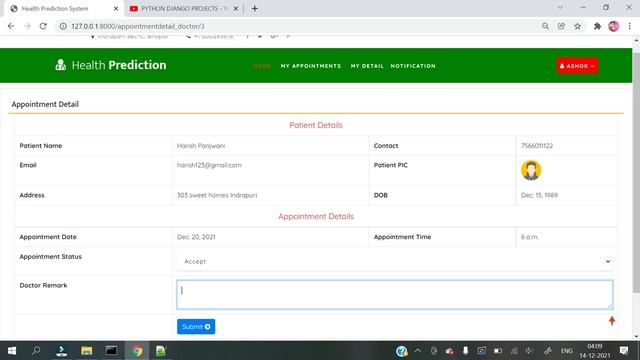Open the volume tray icon
640x360 pixels.
(530, 351)
